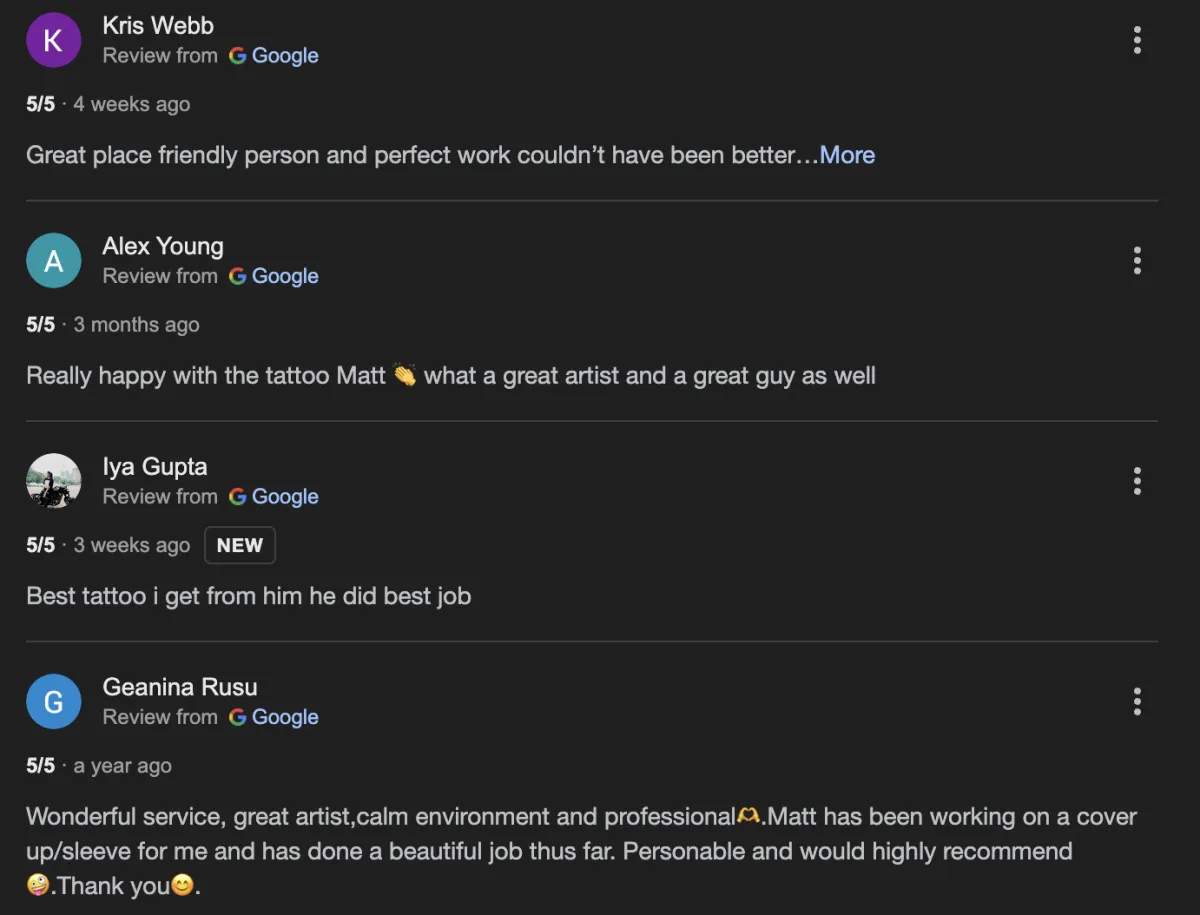Click the 5/5 rating on Geanina's review
Viewport: 1200px width, 915px height.
41,766
